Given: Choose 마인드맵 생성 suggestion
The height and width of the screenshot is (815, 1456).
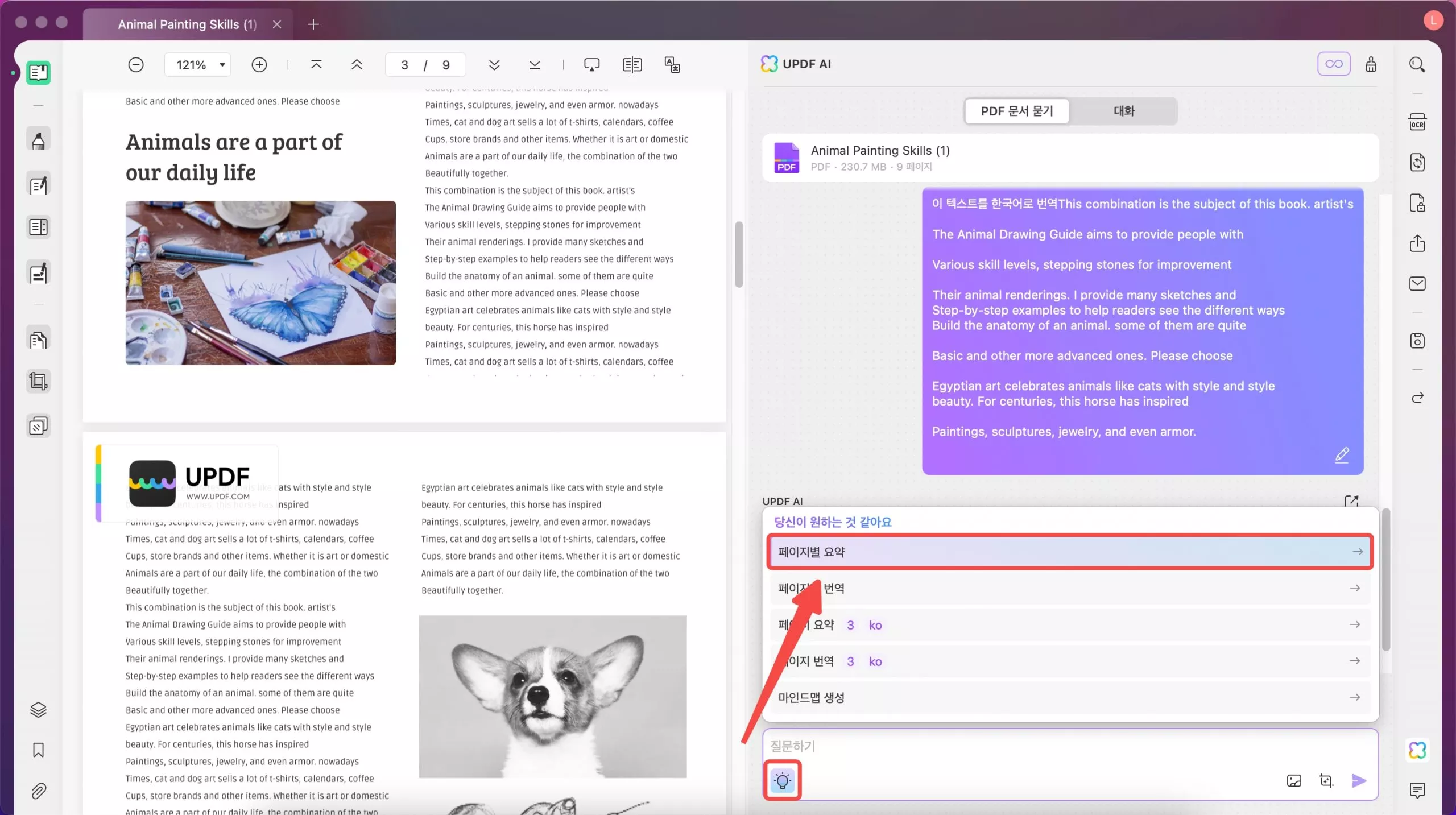Looking at the screenshot, I should [1070, 697].
